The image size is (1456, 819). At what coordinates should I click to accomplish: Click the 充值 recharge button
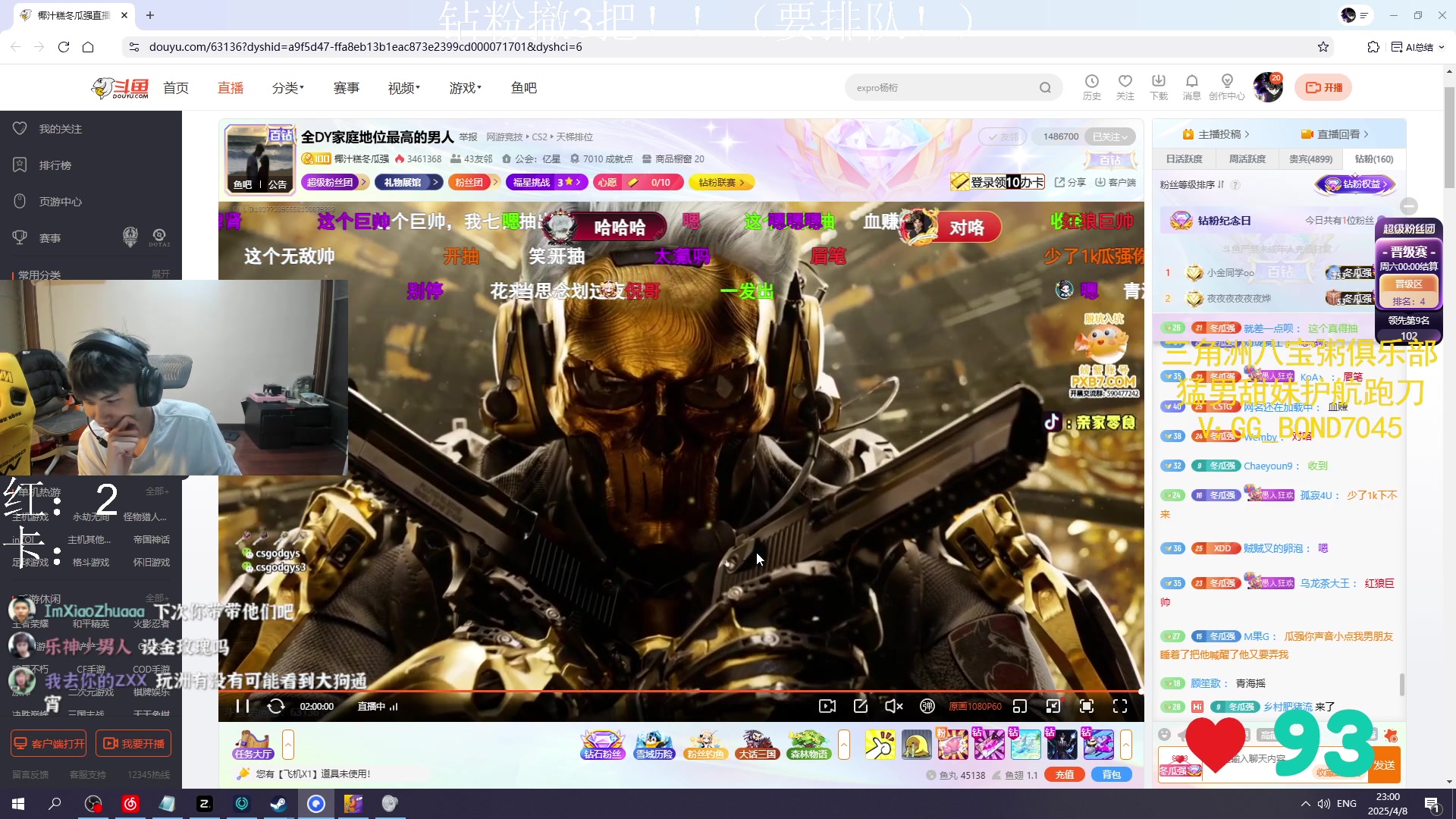click(x=1065, y=775)
